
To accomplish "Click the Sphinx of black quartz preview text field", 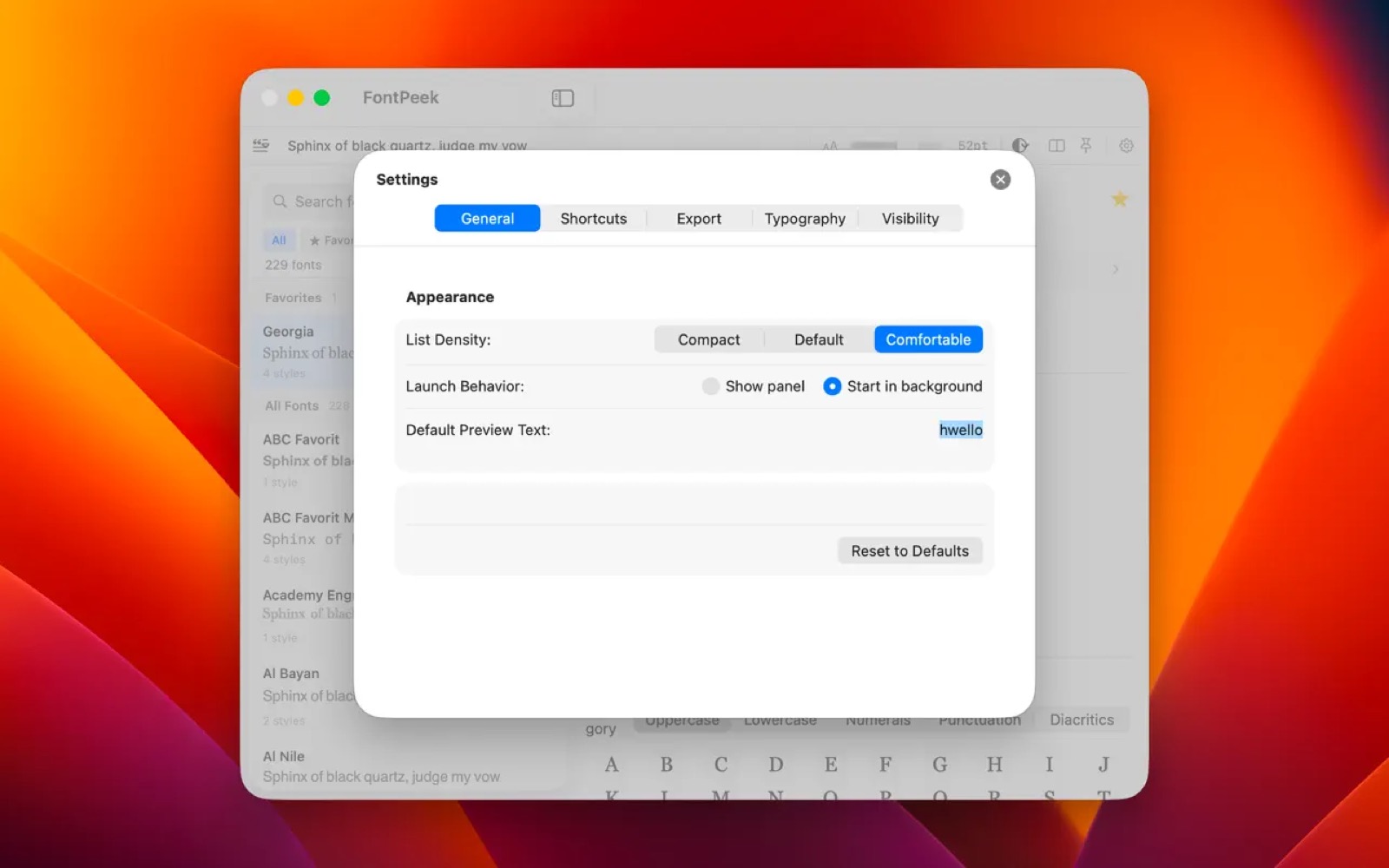I will coord(407,146).
